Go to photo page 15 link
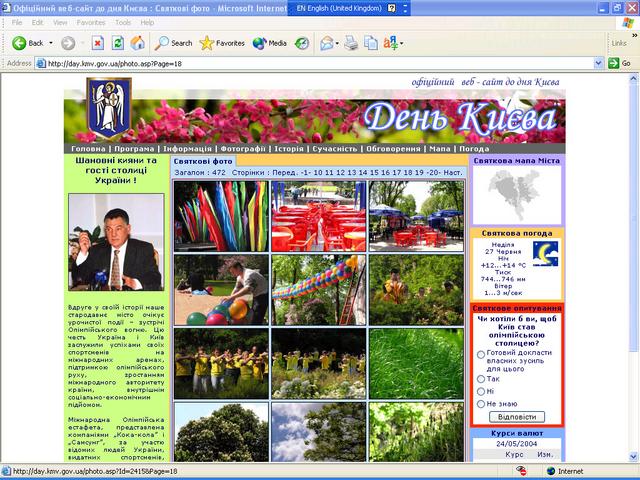Image resolution: width=640 pixels, height=480 pixels. point(374,173)
